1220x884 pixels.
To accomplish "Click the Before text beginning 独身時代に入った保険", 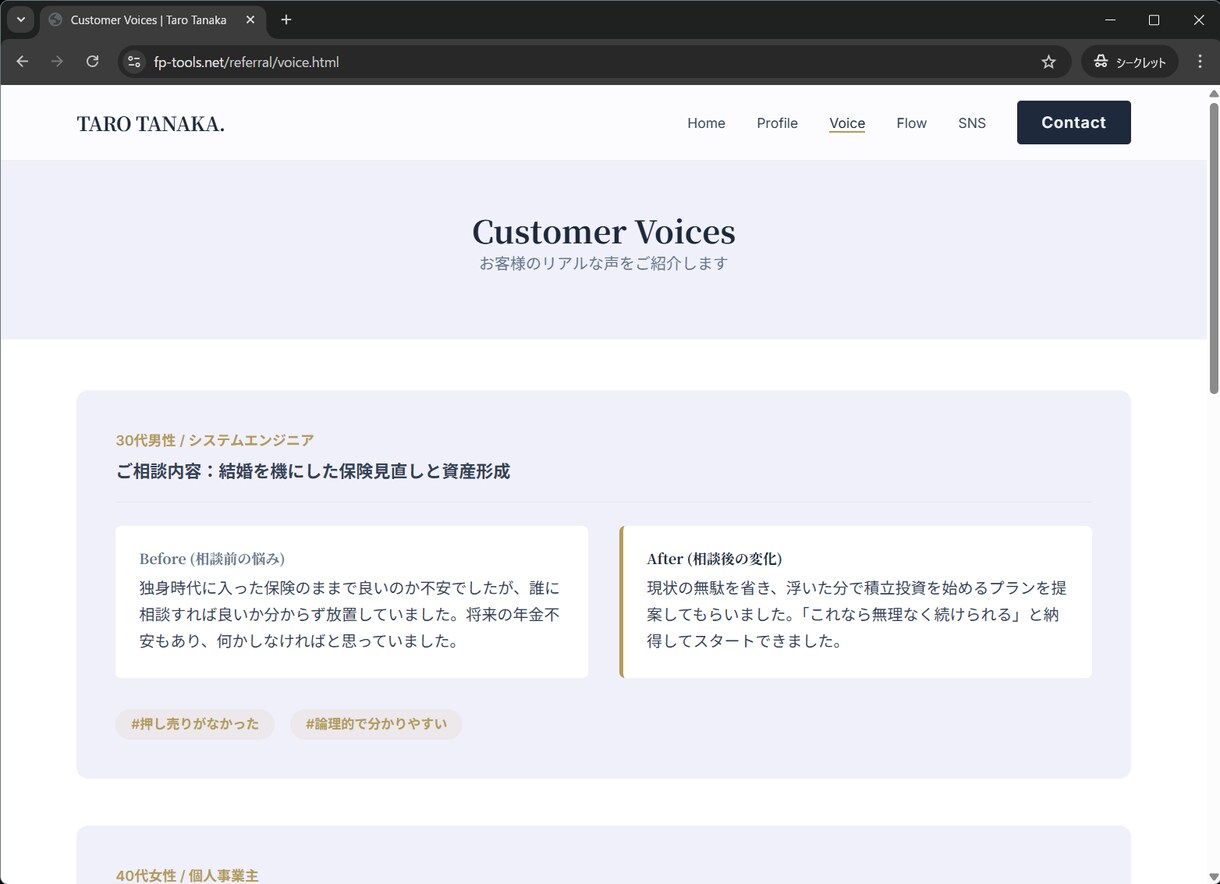I will pyautogui.click(x=350, y=615).
